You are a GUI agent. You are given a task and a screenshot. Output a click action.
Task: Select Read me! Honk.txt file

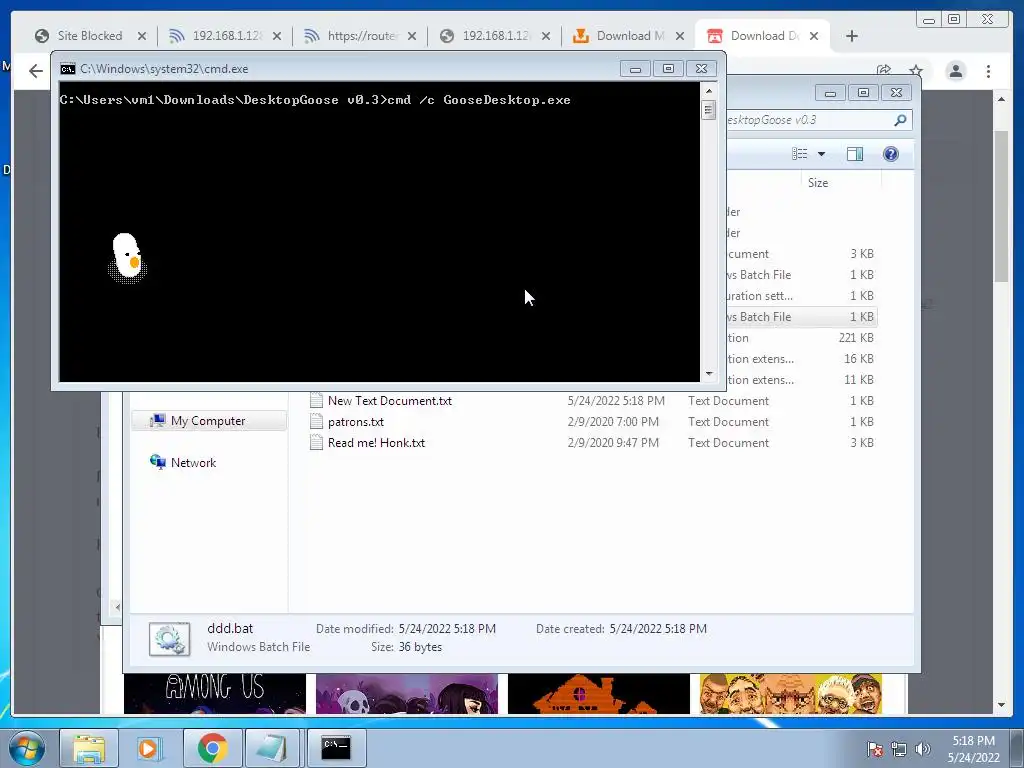click(x=376, y=443)
